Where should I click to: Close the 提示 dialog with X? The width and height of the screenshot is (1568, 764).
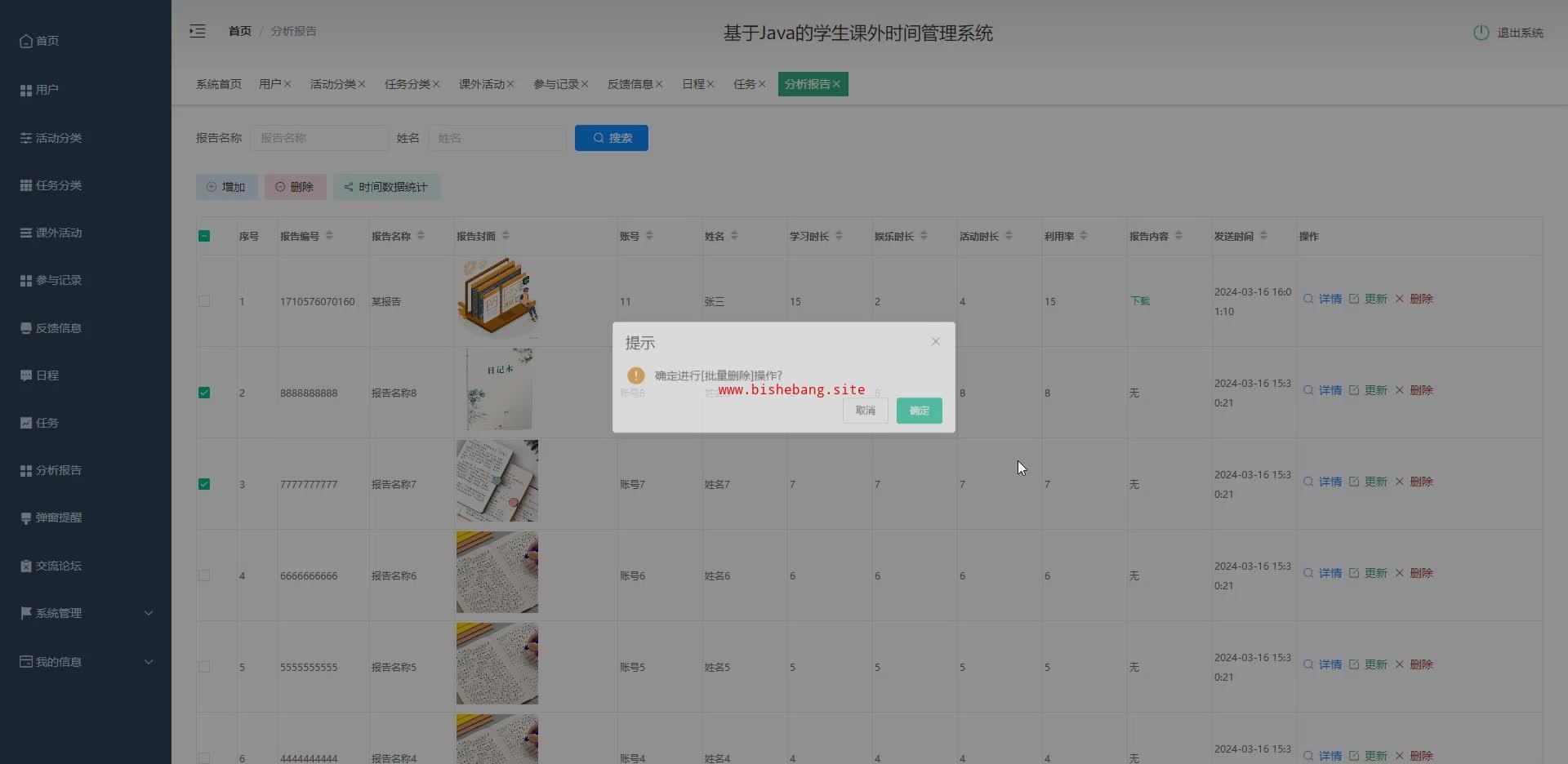[x=935, y=342]
